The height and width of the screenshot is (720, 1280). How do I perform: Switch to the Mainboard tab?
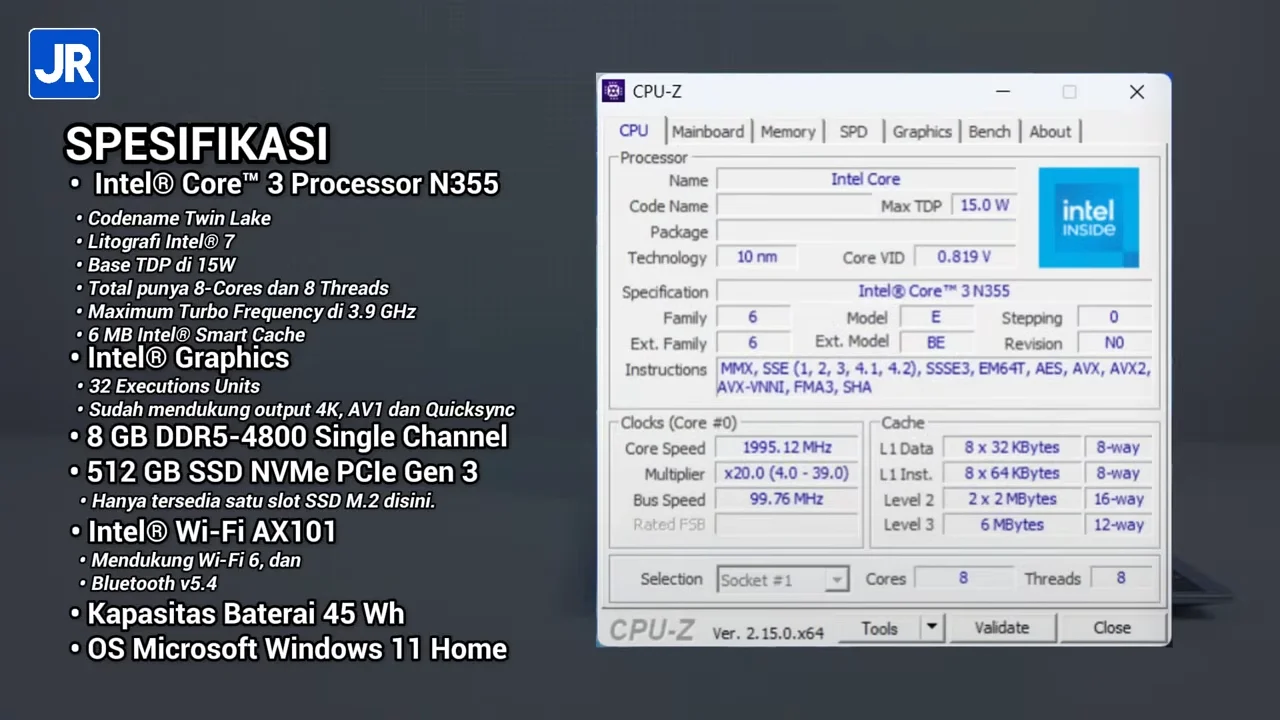point(707,131)
